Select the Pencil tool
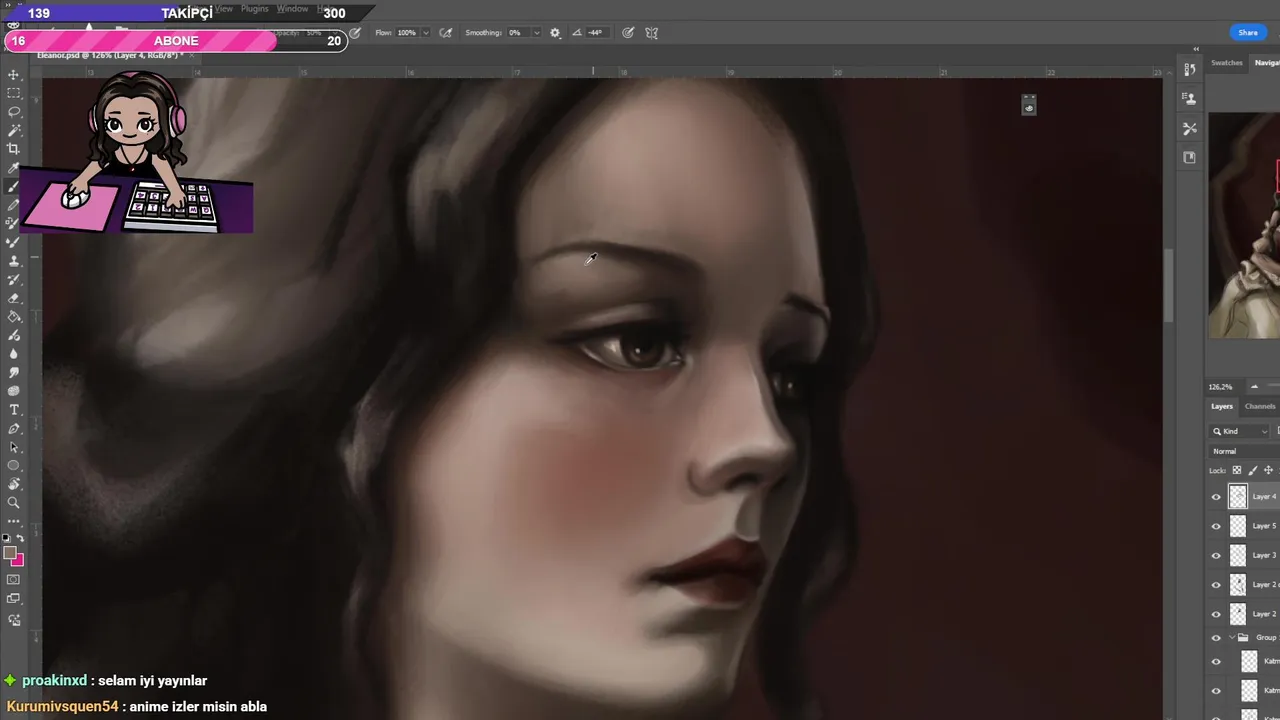The height and width of the screenshot is (720, 1280). [14, 205]
